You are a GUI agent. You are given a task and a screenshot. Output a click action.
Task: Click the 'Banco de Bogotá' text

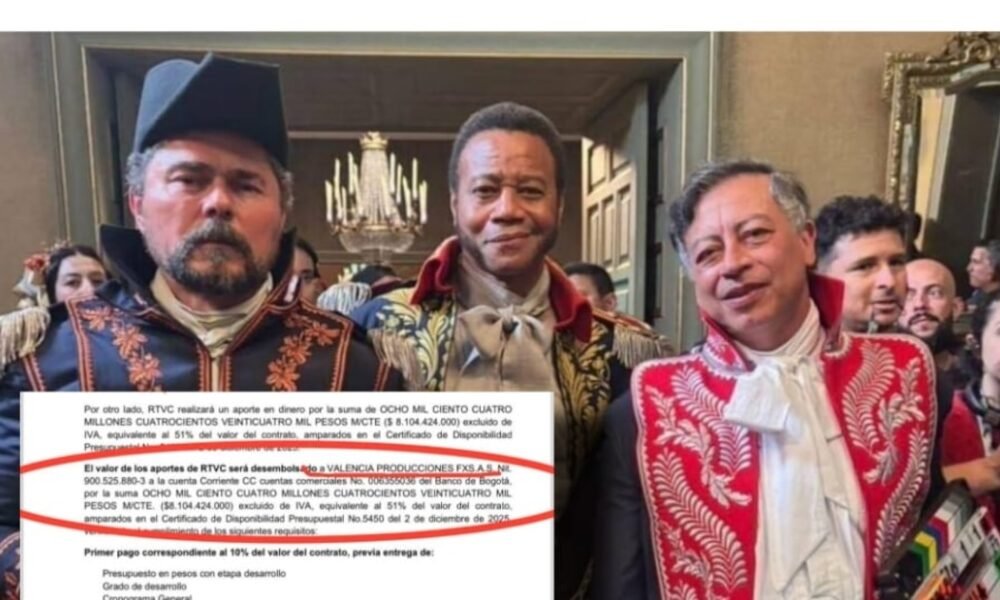(476, 481)
